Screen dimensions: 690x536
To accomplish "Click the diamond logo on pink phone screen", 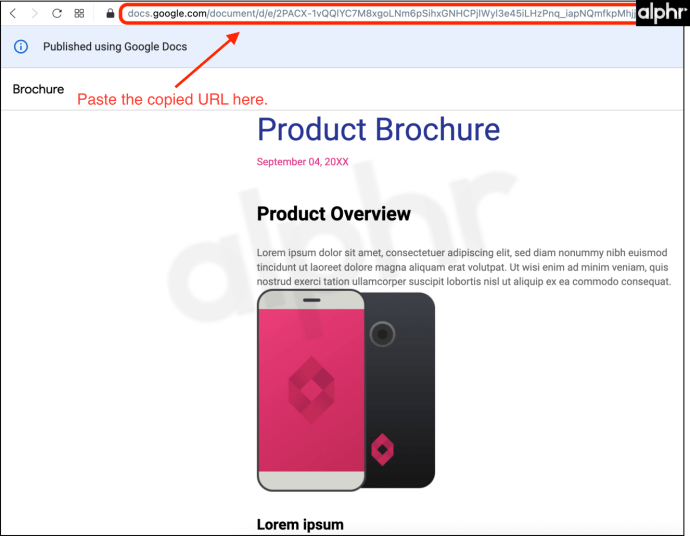I will click(311, 390).
